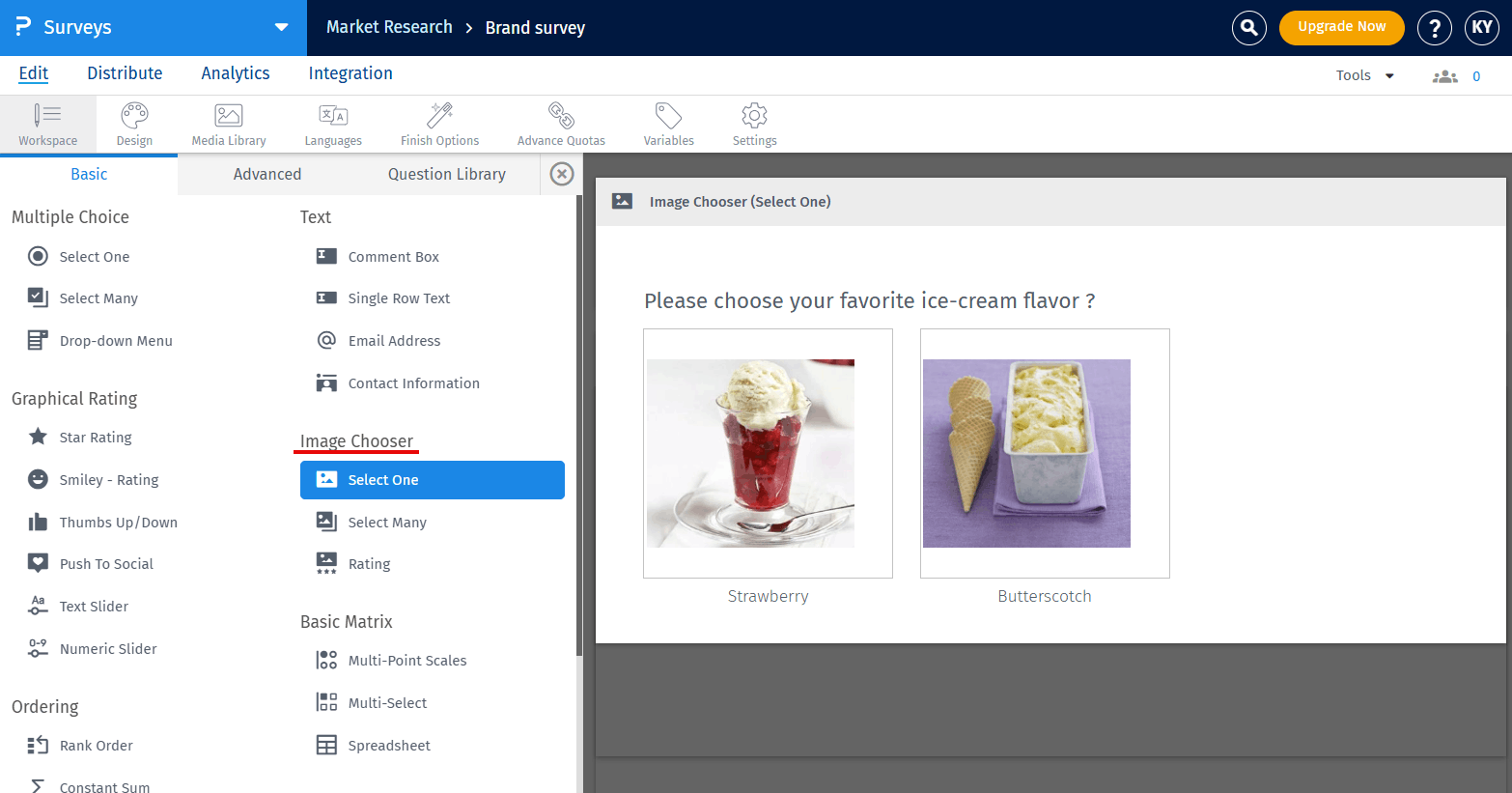Open the search panel
The width and height of the screenshot is (1512, 793).
pos(1248,28)
